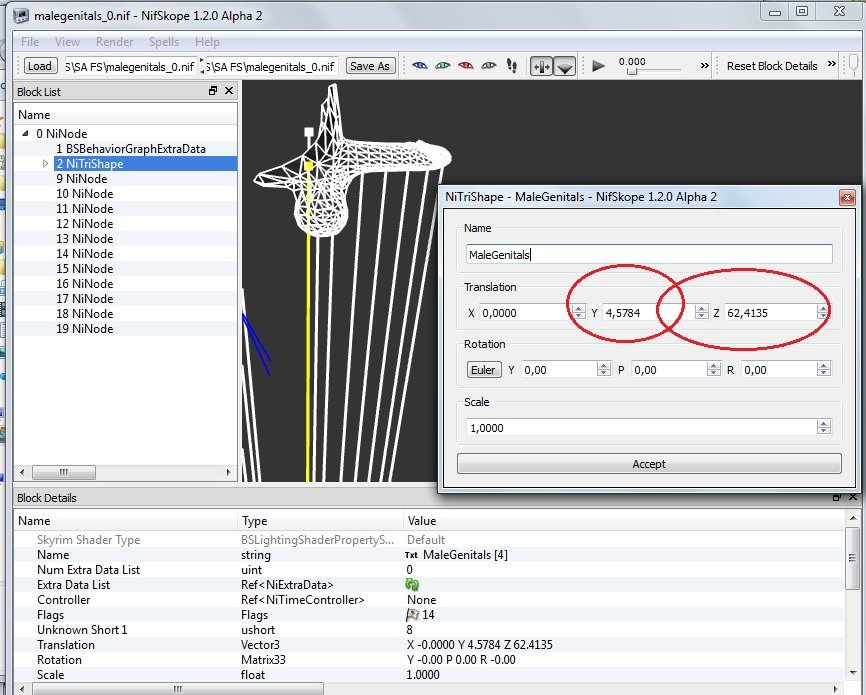866x695 pixels.
Task: Select the red eye view icon
Action: (466, 66)
